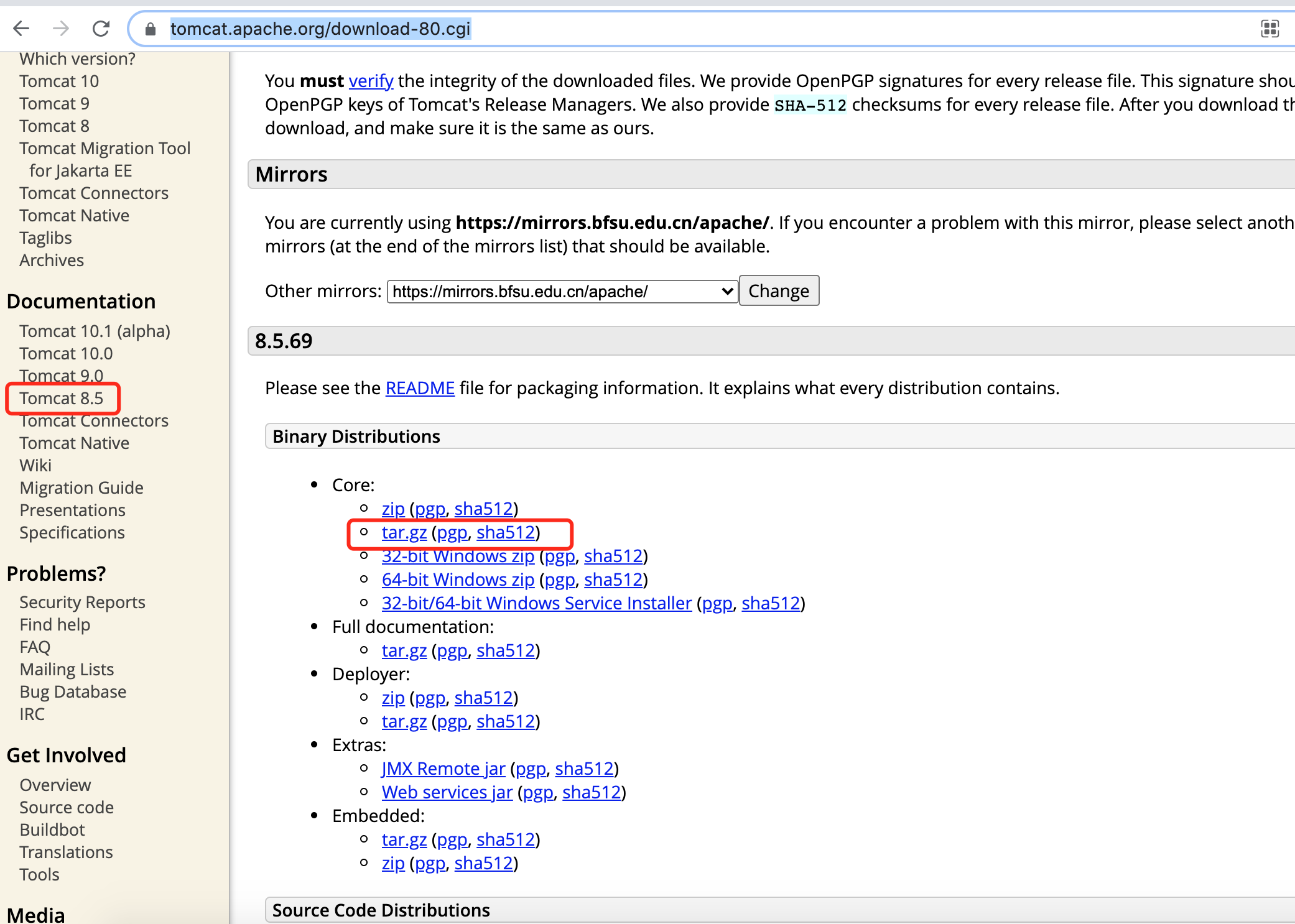Screen dimensions: 1295x924
Task: Open Translations link
Action: 66,852
